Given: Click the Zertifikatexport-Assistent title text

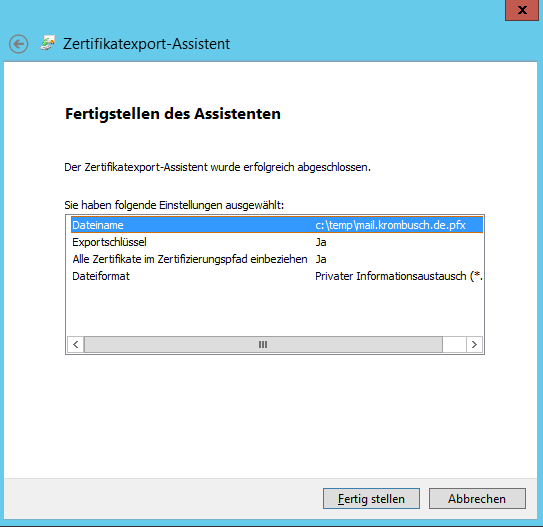Looking at the screenshot, I should [x=146, y=44].
